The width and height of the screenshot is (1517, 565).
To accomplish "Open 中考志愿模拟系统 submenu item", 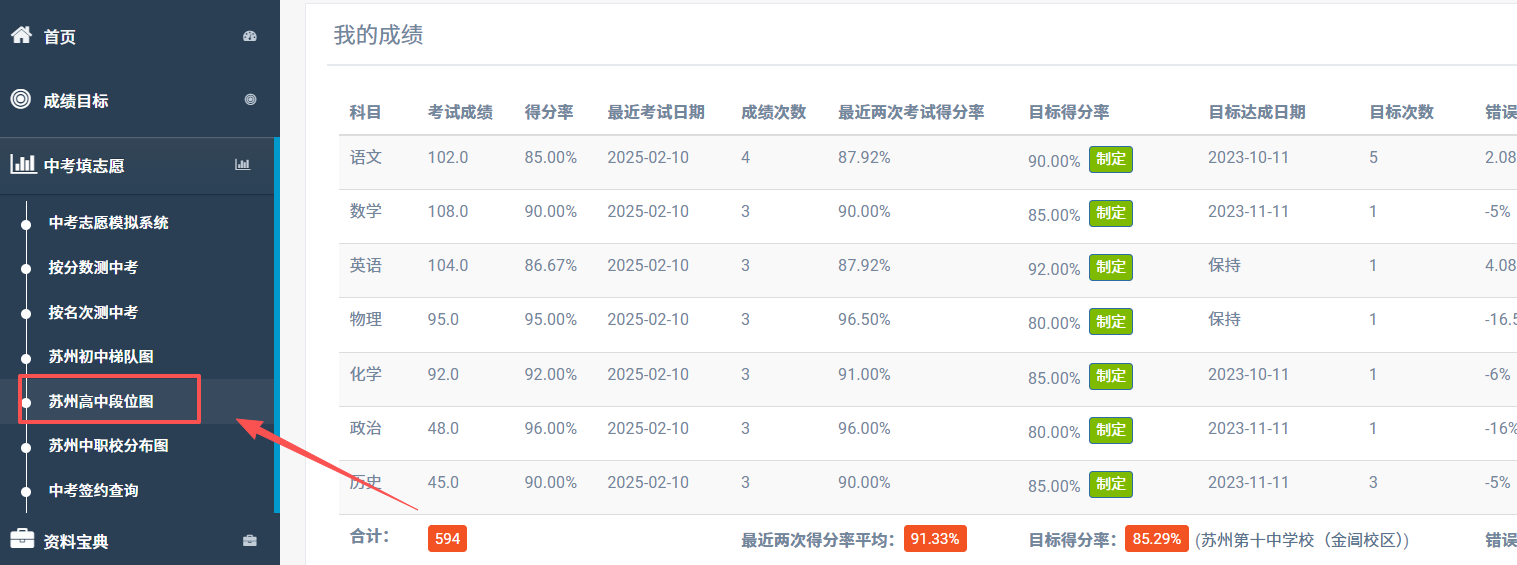I will [108, 223].
